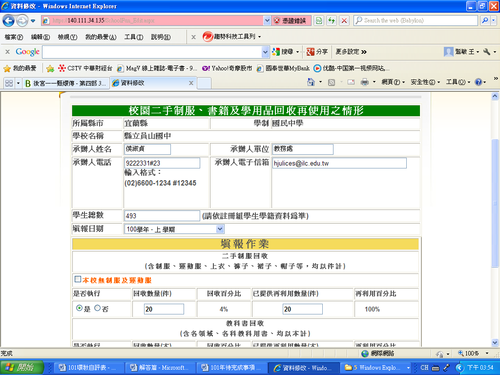500x375 pixels.
Task: Open the MagV 線上雜誌 favorites link
Action: click(x=157, y=68)
